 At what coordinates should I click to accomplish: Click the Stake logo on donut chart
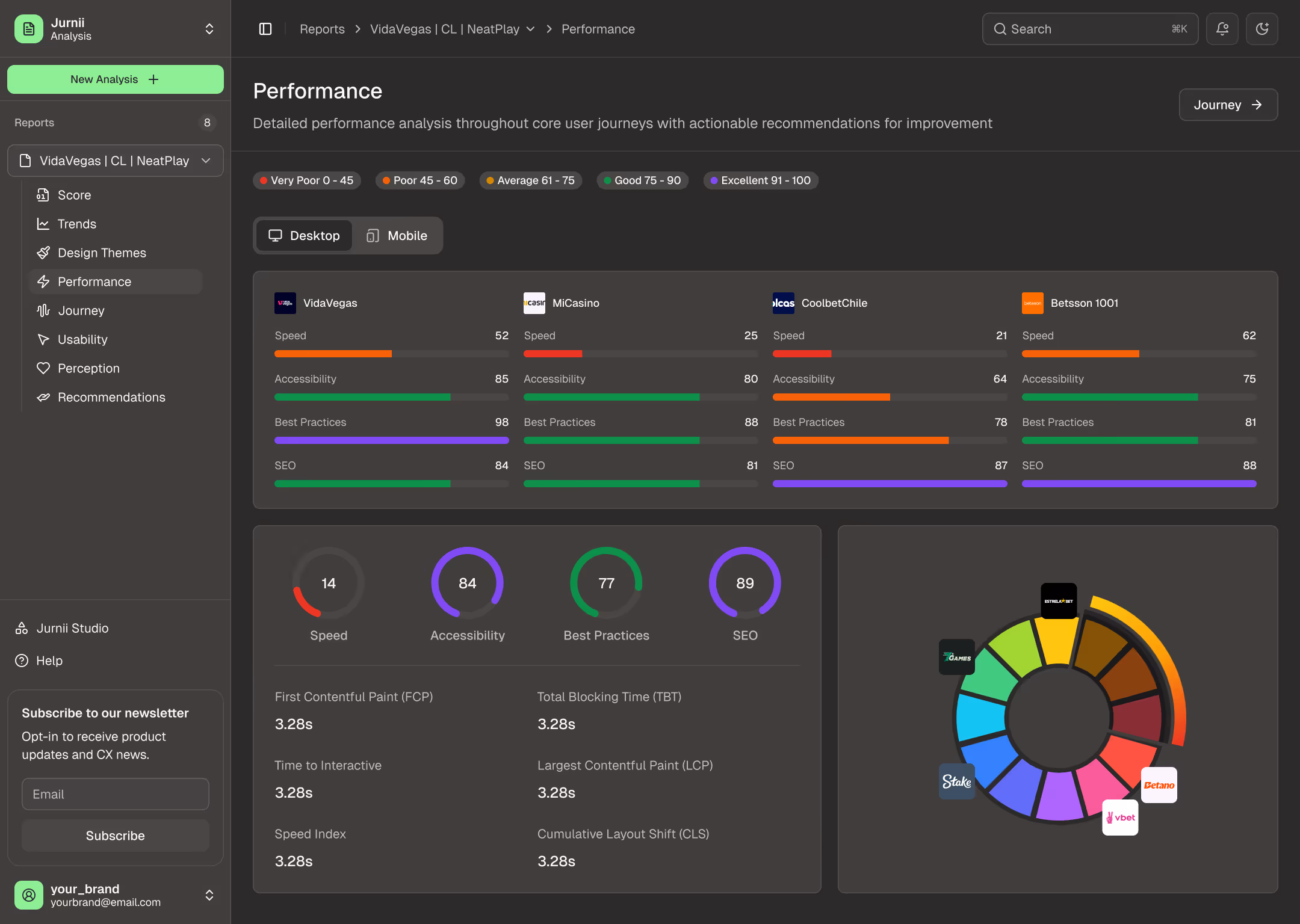pos(956,781)
